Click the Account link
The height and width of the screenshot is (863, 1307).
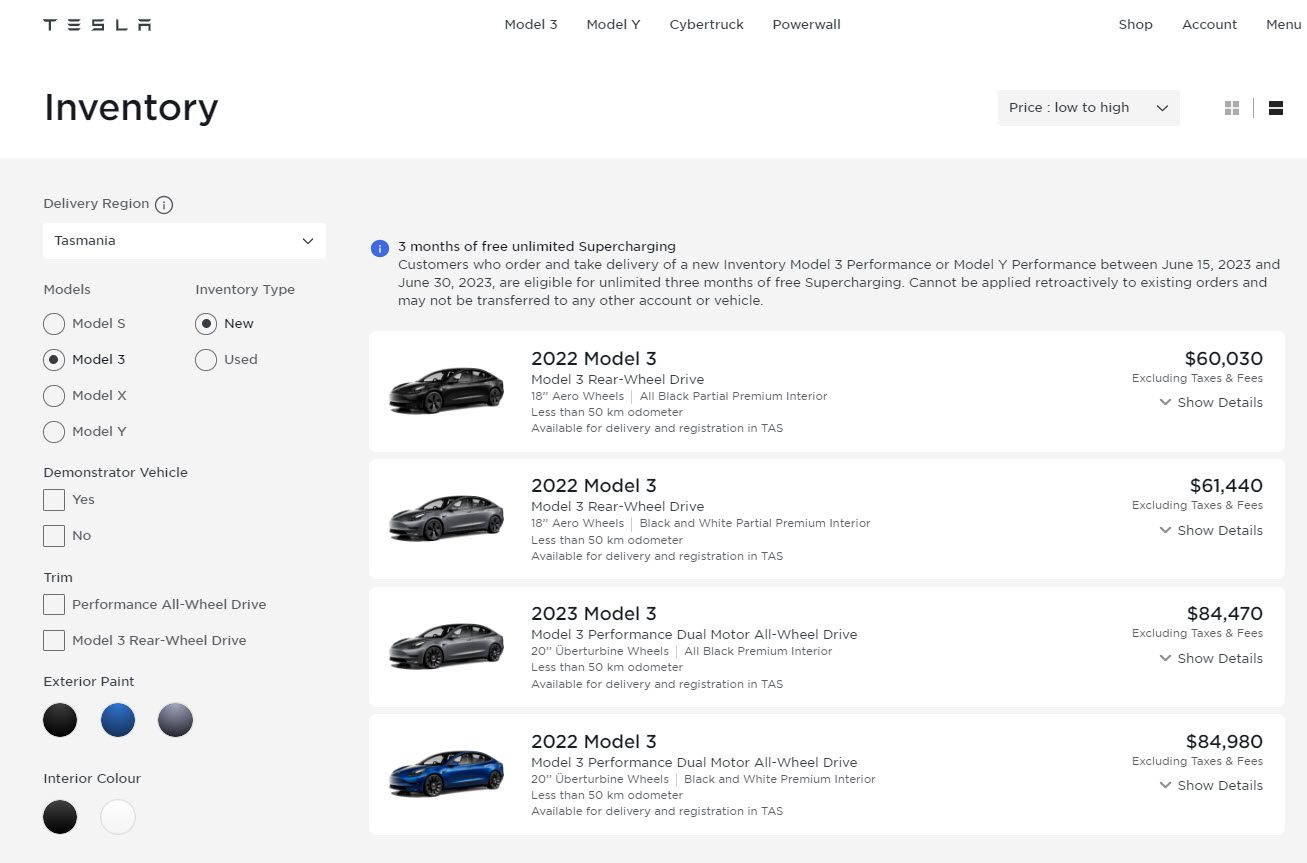pyautogui.click(x=1209, y=24)
